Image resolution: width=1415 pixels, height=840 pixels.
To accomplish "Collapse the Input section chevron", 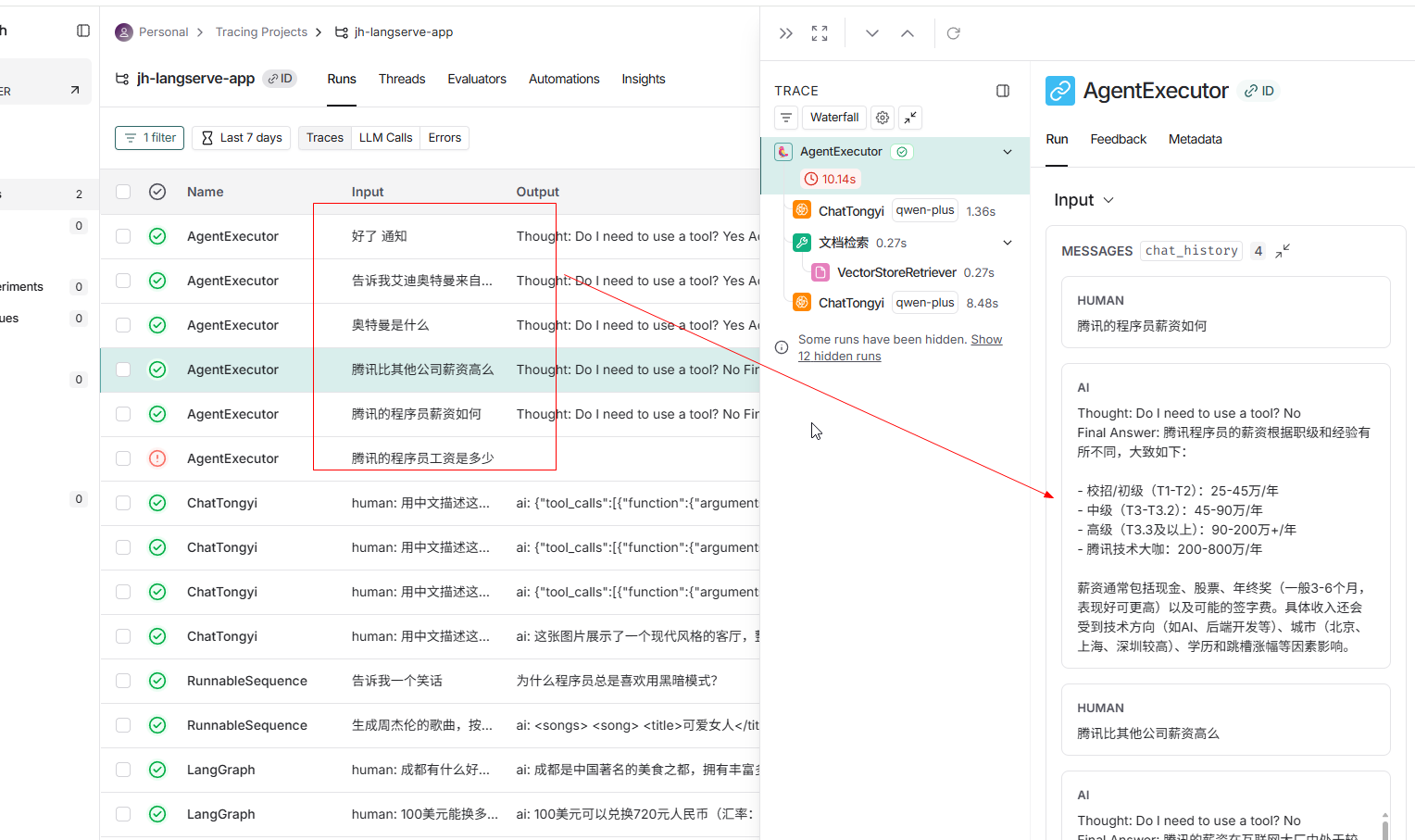I will click(x=1108, y=200).
